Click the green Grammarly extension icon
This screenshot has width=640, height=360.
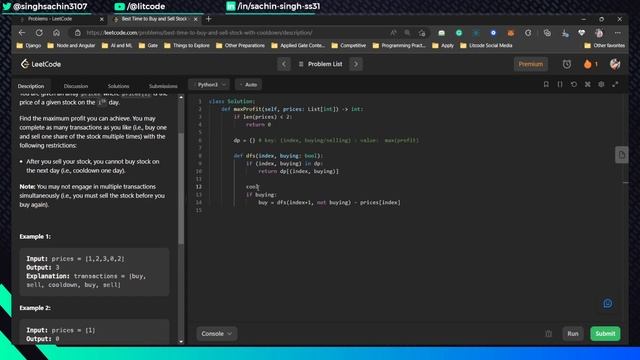(x=459, y=33)
